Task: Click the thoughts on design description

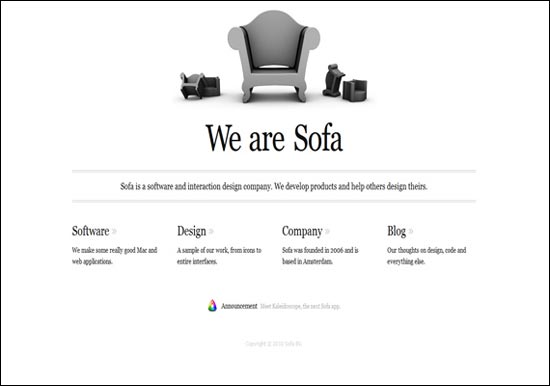Action: [x=427, y=256]
